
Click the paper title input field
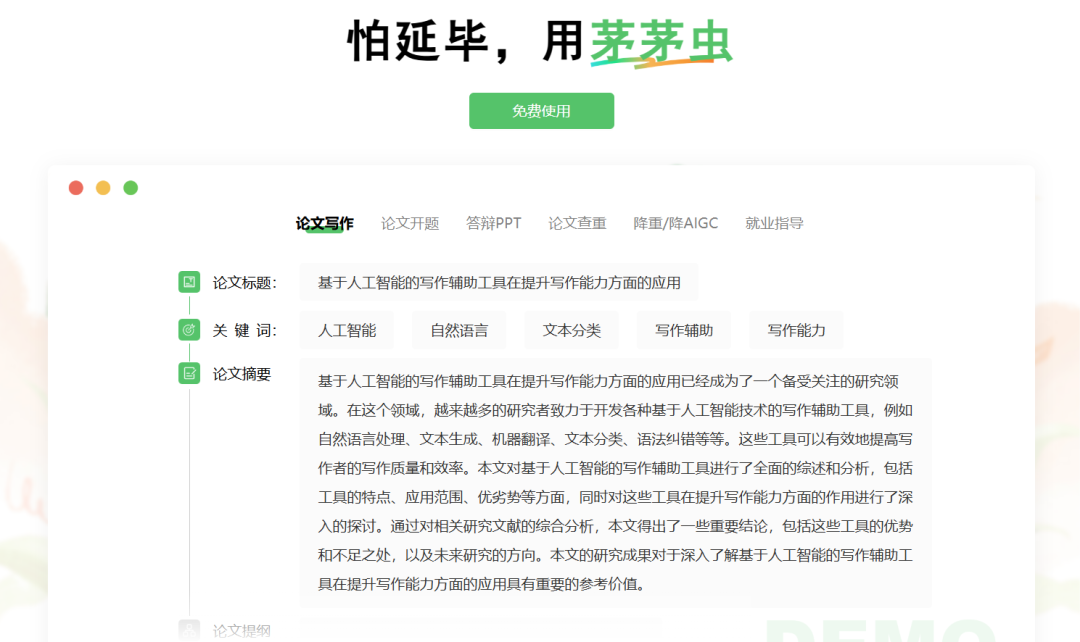499,282
